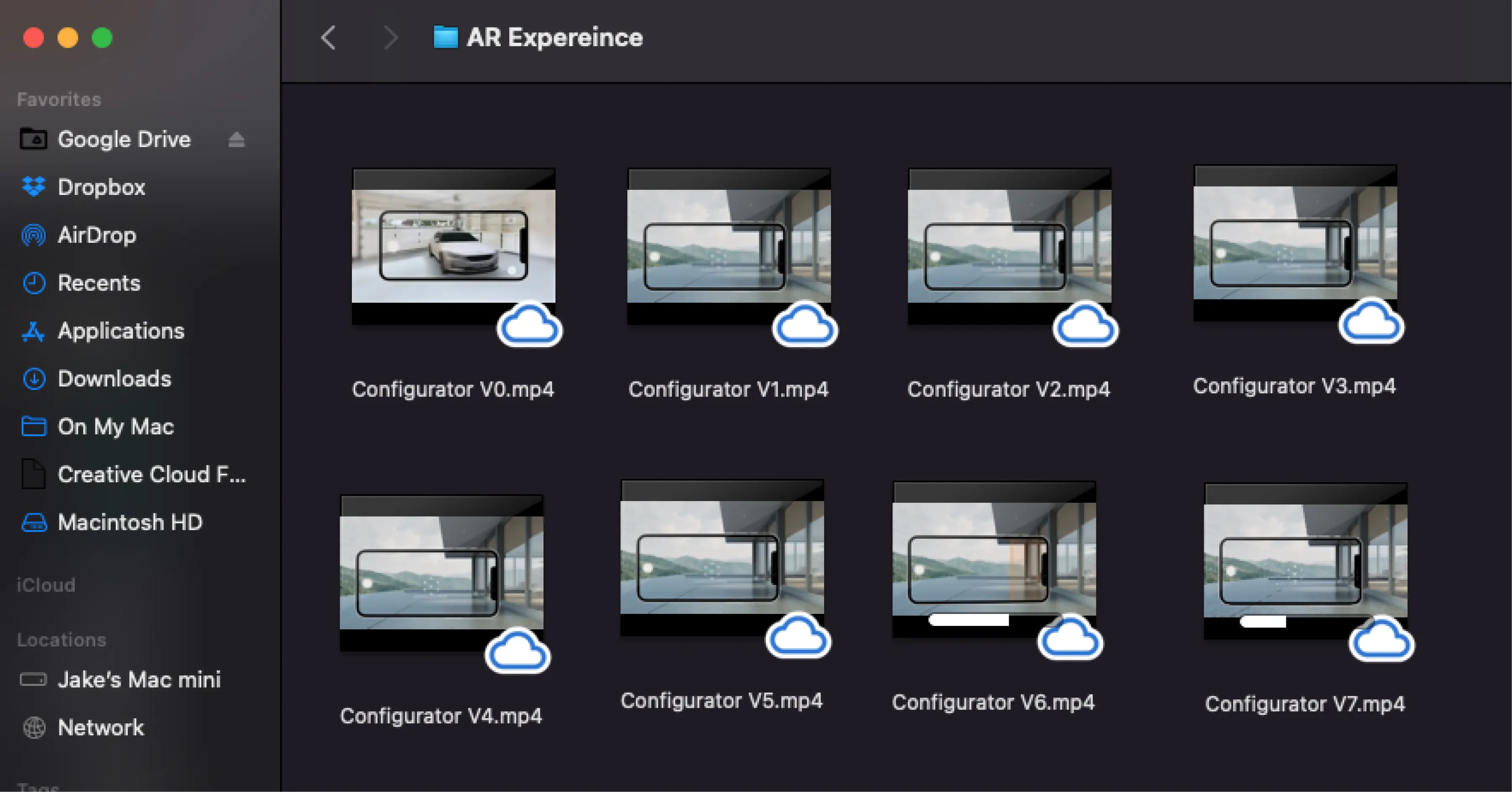Select Jake's Mac mini under Locations
This screenshot has height=792, width=1512.
point(138,679)
